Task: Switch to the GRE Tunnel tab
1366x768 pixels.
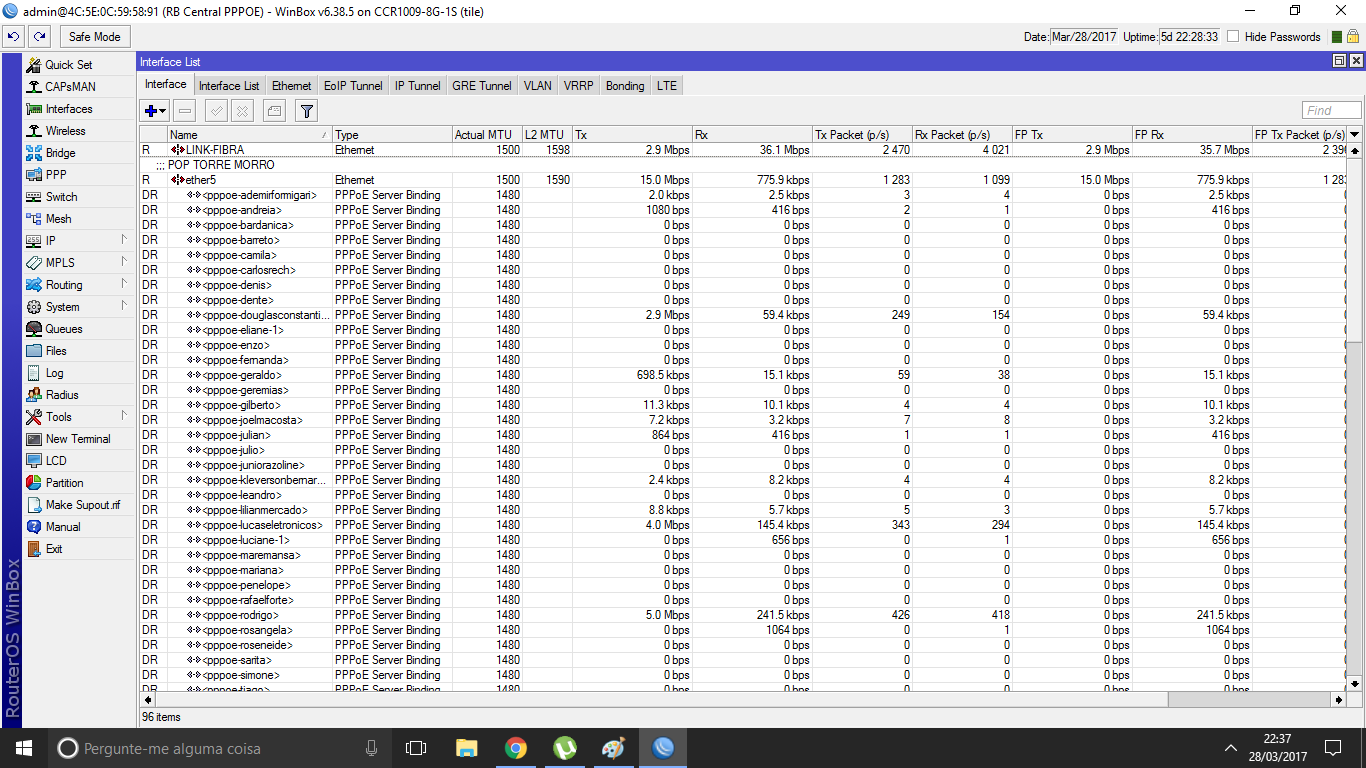Action: 482,86
